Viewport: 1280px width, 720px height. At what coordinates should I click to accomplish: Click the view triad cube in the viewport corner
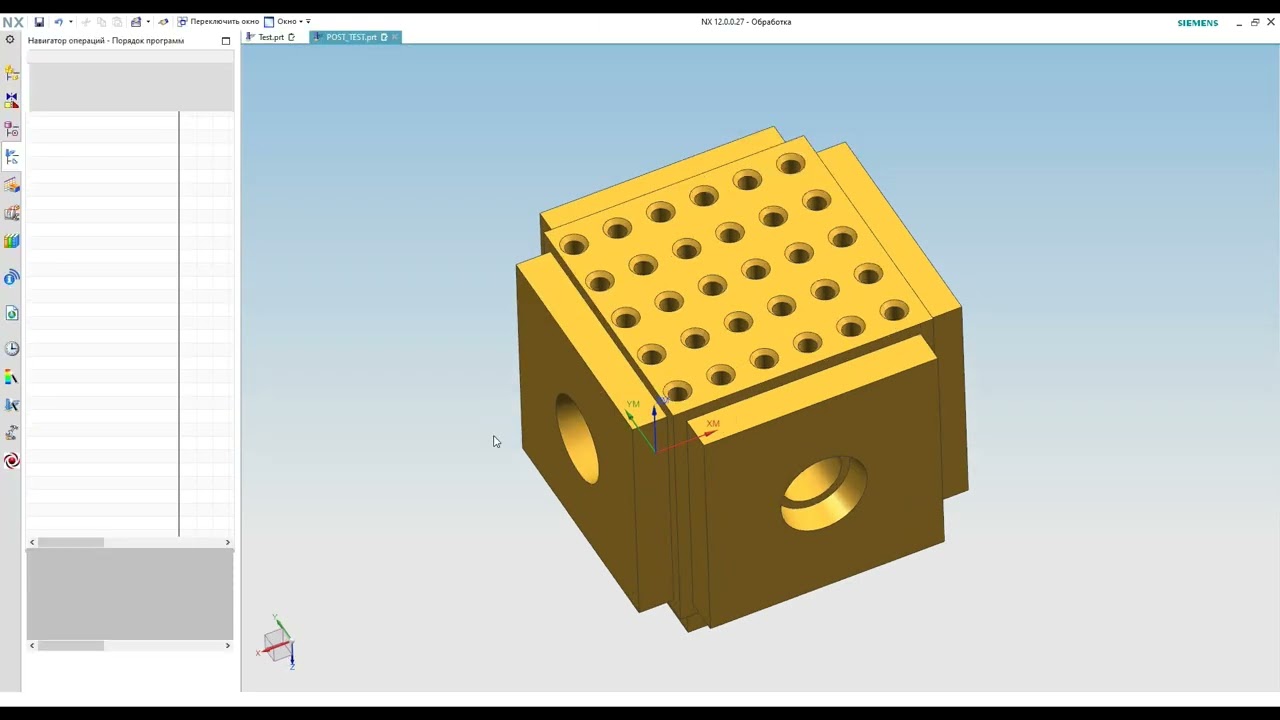coord(277,643)
